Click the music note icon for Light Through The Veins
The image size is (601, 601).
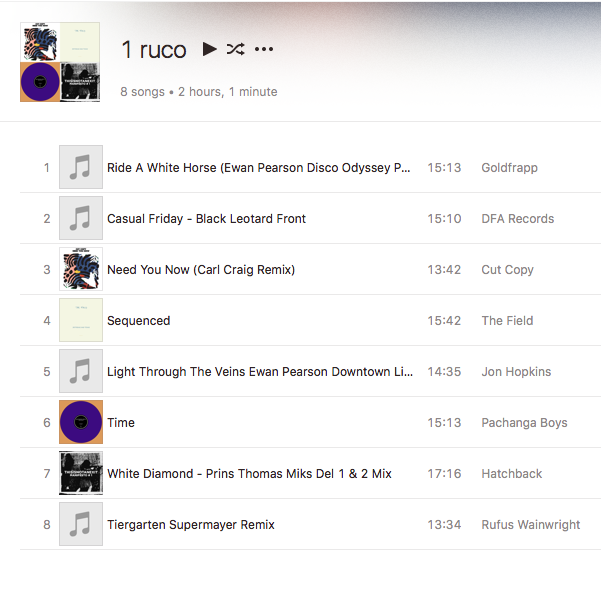(81, 371)
